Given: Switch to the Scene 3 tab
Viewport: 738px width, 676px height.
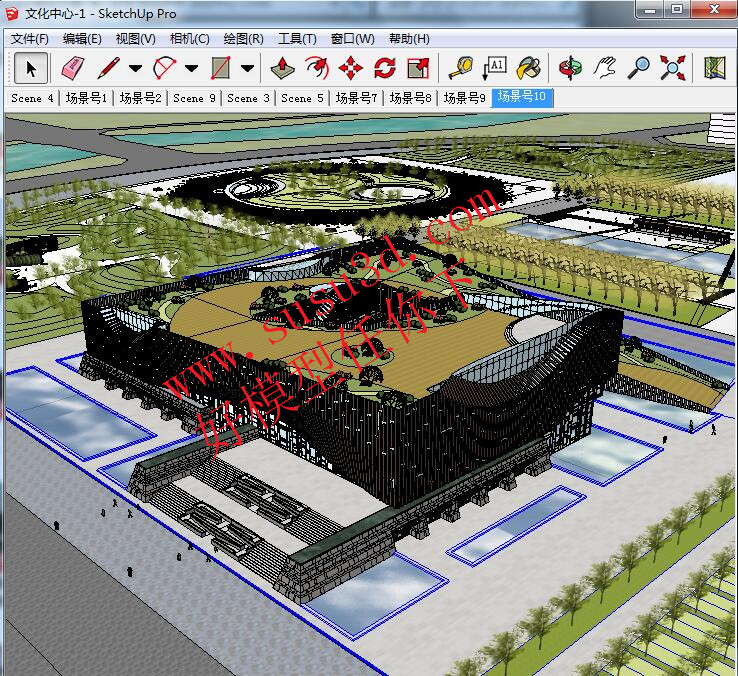Looking at the screenshot, I should [x=249, y=98].
